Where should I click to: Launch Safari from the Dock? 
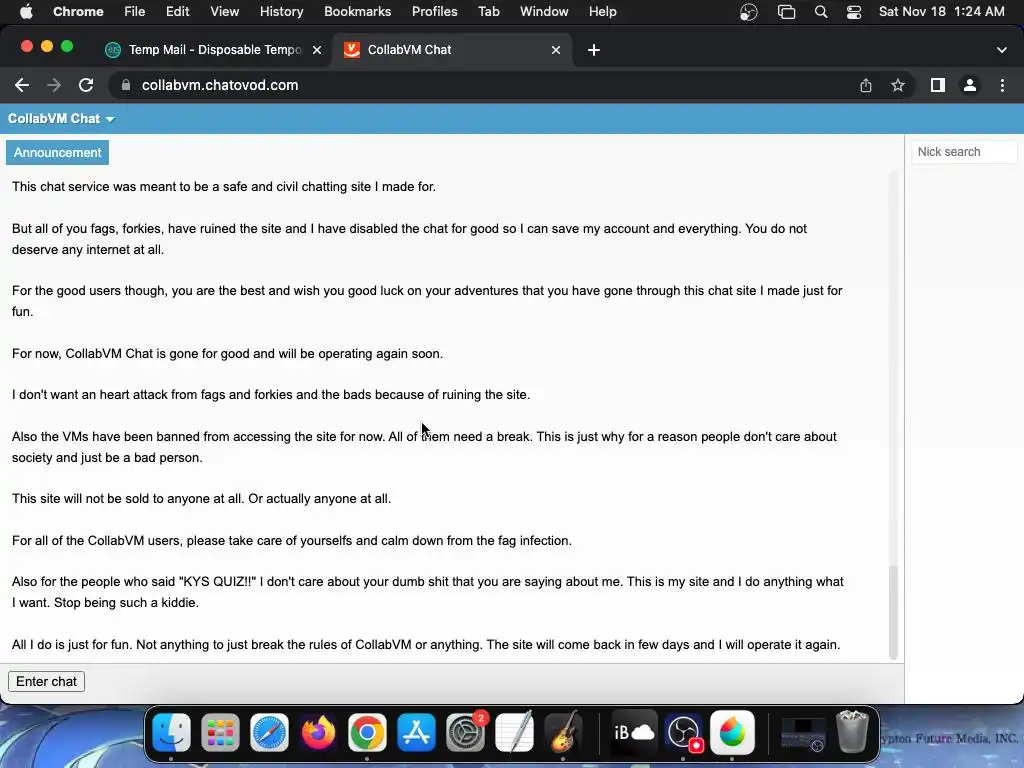point(269,733)
